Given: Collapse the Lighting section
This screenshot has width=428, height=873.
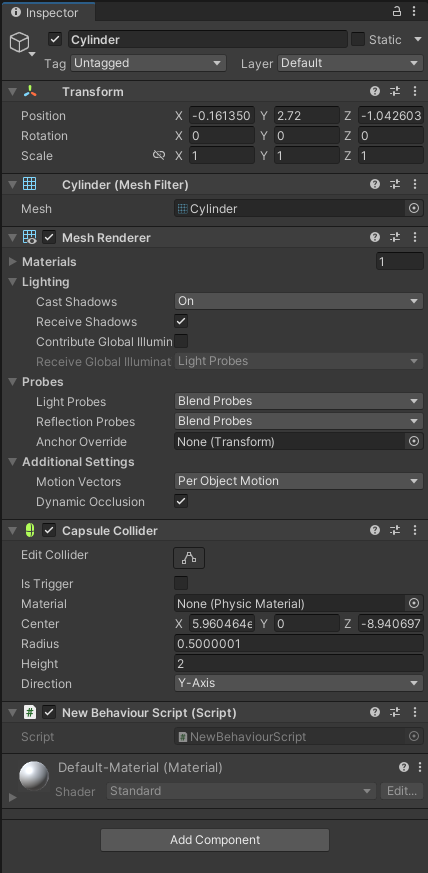Looking at the screenshot, I should 13,282.
